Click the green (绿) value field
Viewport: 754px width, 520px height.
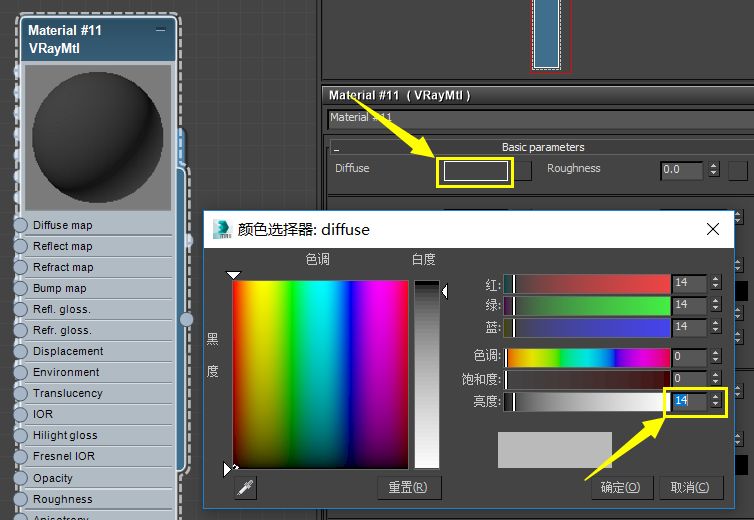pos(689,305)
